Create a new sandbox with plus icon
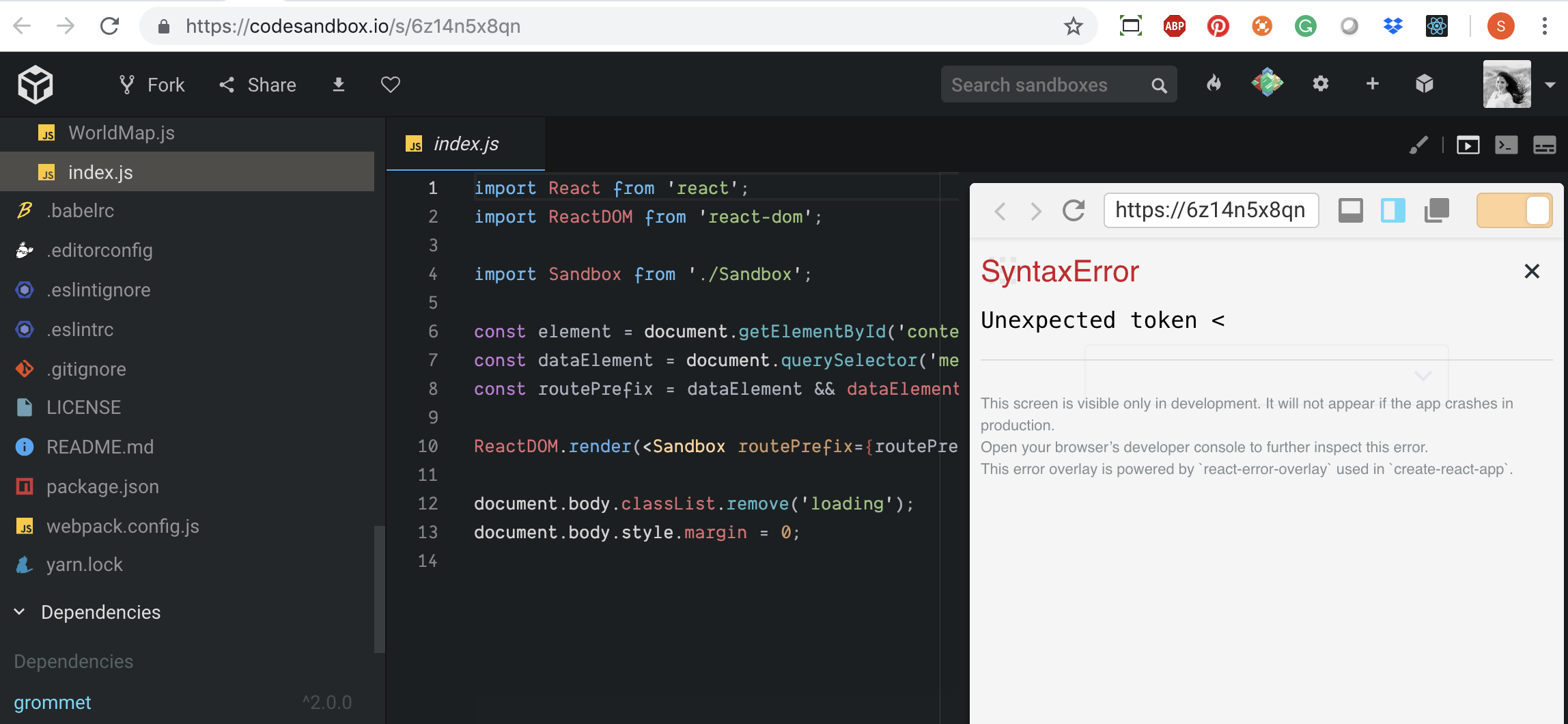 [x=1371, y=83]
